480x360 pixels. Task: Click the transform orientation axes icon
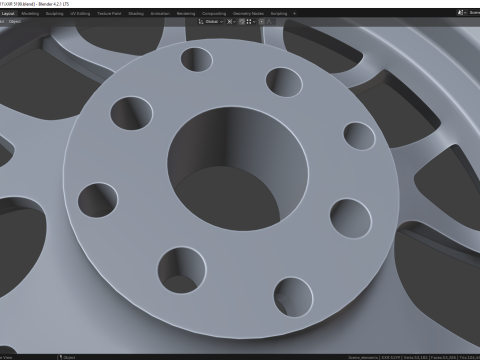[x=201, y=22]
